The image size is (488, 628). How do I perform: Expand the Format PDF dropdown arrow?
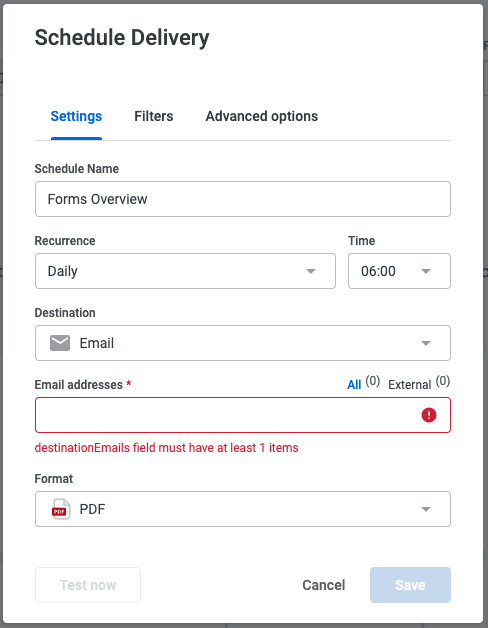(x=426, y=509)
